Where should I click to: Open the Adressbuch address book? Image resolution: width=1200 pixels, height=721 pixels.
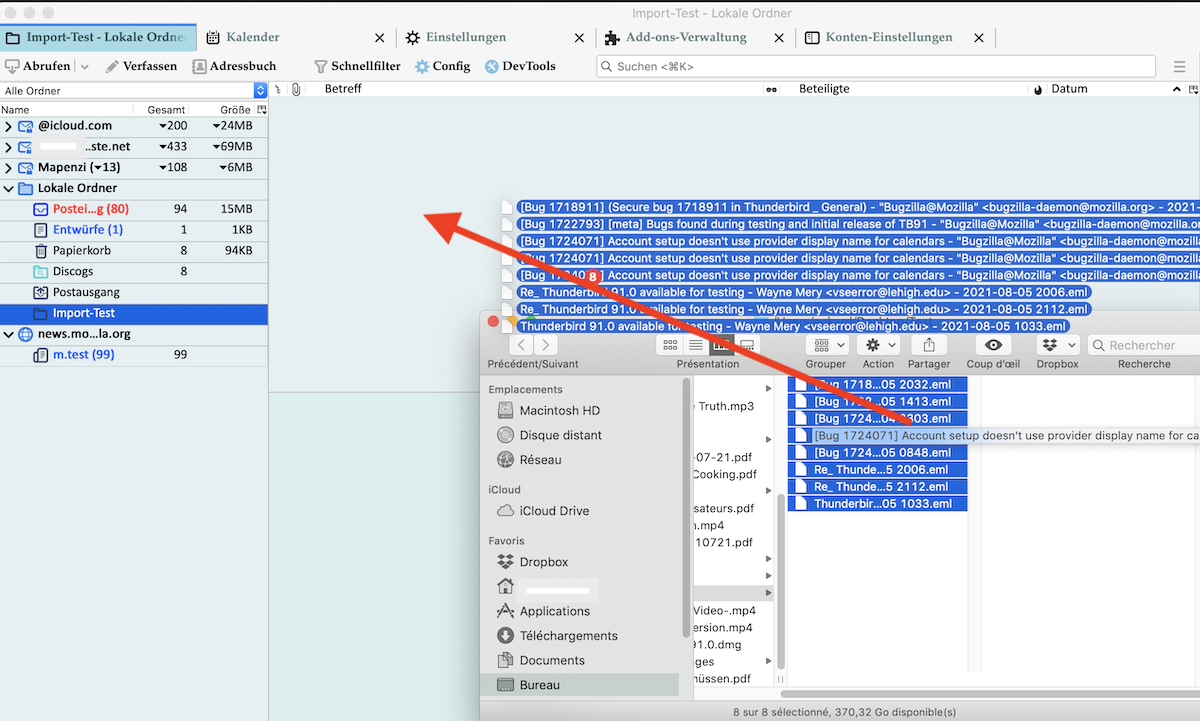click(234, 66)
